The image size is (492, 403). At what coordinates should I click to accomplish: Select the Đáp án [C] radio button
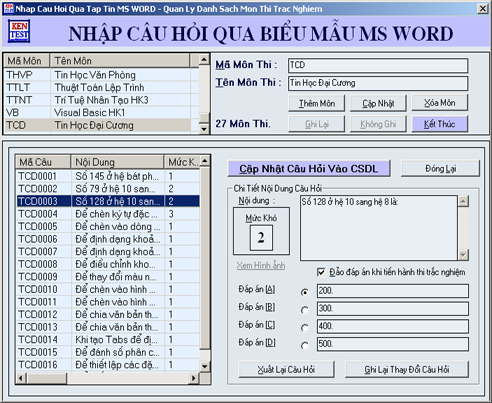(304, 328)
